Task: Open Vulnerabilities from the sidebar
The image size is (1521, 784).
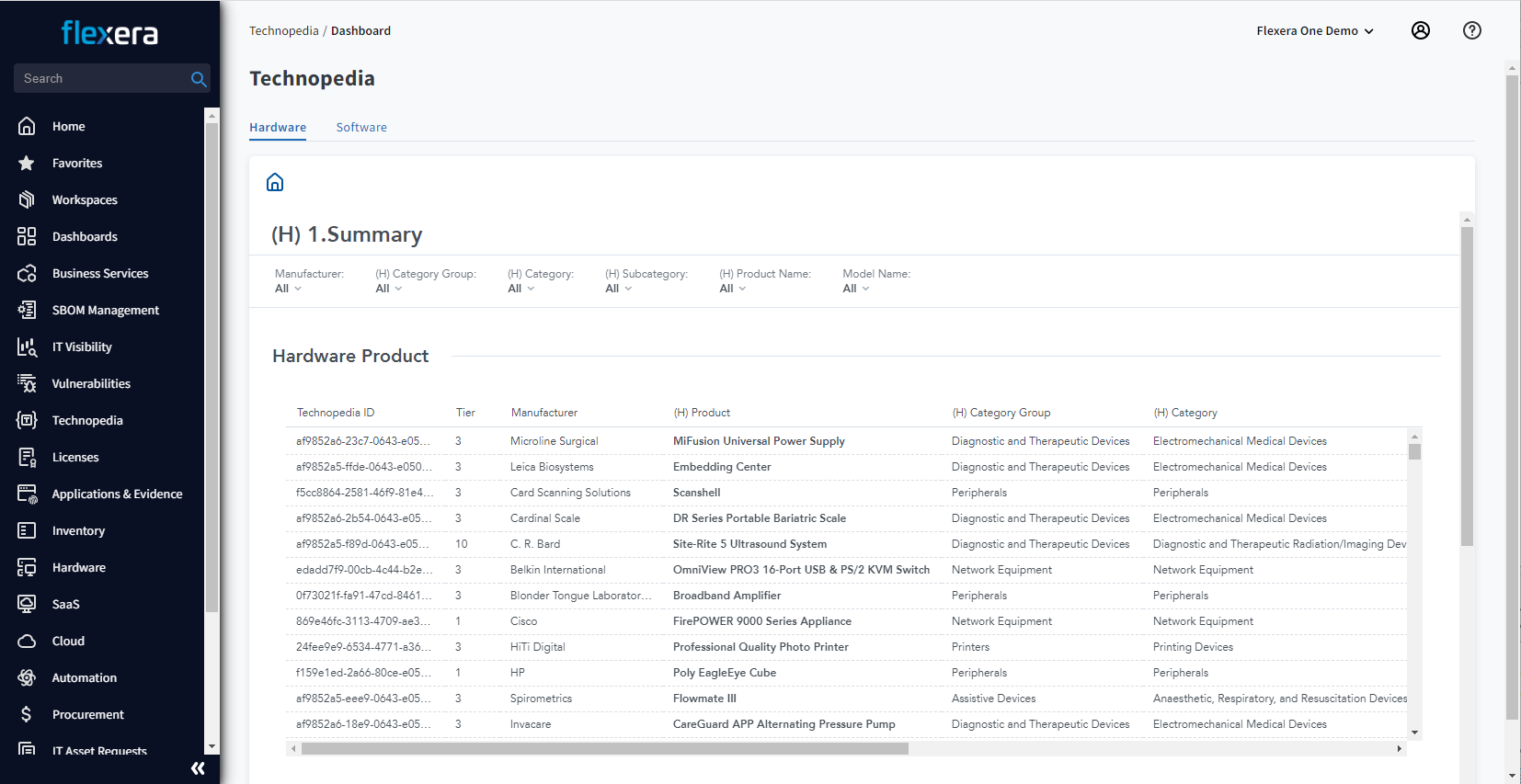Action: point(90,383)
